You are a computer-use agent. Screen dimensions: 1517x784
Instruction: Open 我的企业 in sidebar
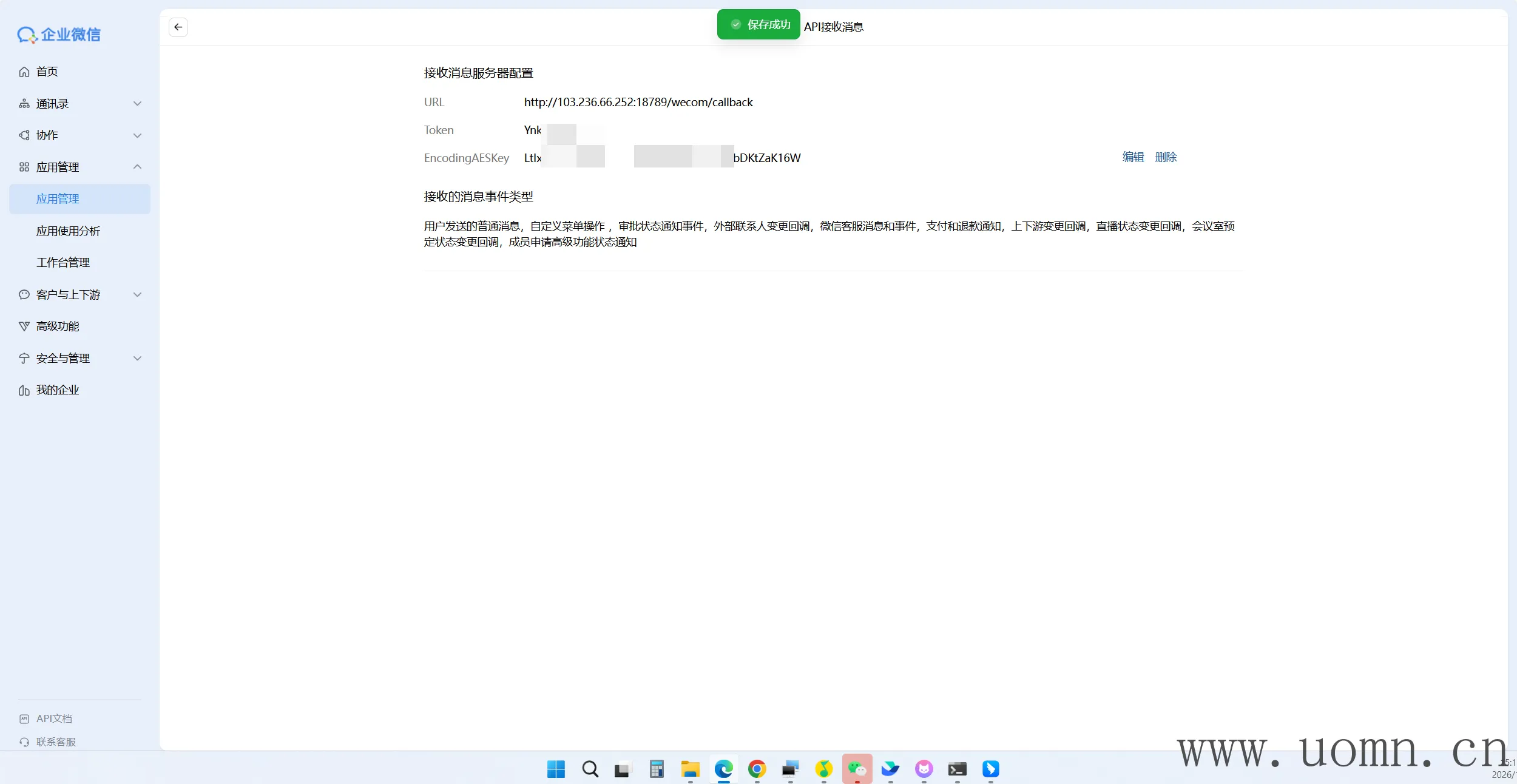57,390
